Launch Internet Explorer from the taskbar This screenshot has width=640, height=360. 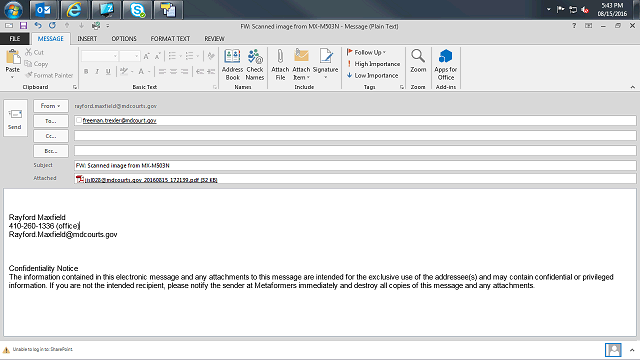[x=74, y=9]
